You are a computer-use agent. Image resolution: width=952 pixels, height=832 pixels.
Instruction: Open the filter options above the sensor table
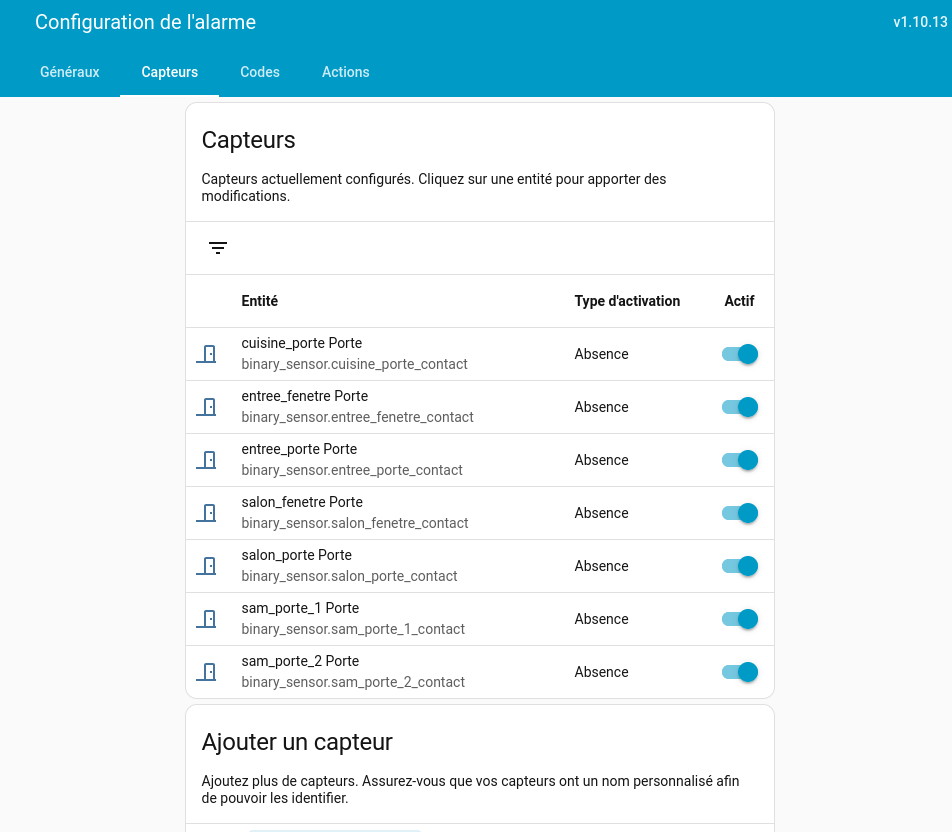[x=218, y=247]
